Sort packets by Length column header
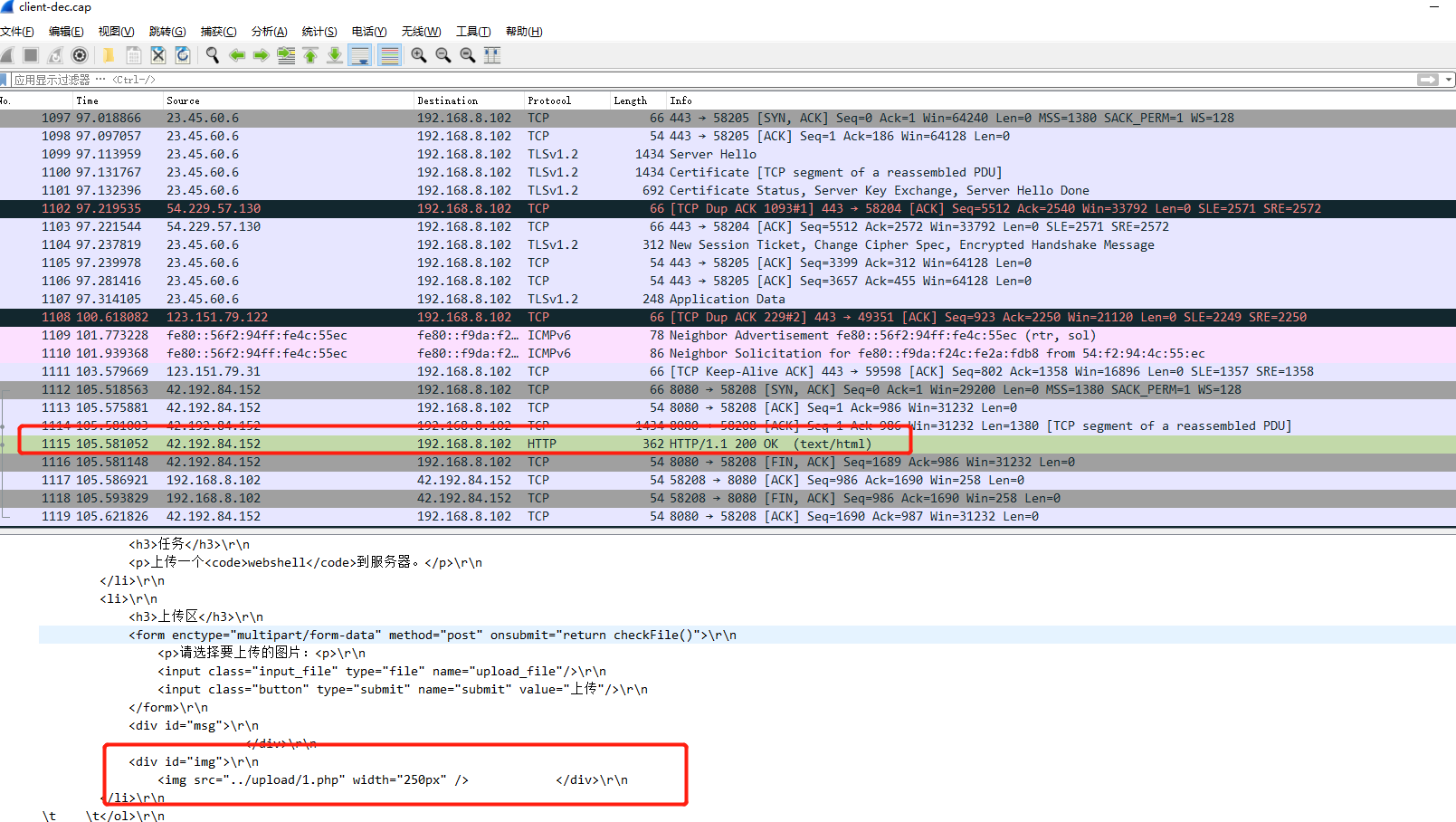This screenshot has height=822, width=1456. [x=638, y=100]
